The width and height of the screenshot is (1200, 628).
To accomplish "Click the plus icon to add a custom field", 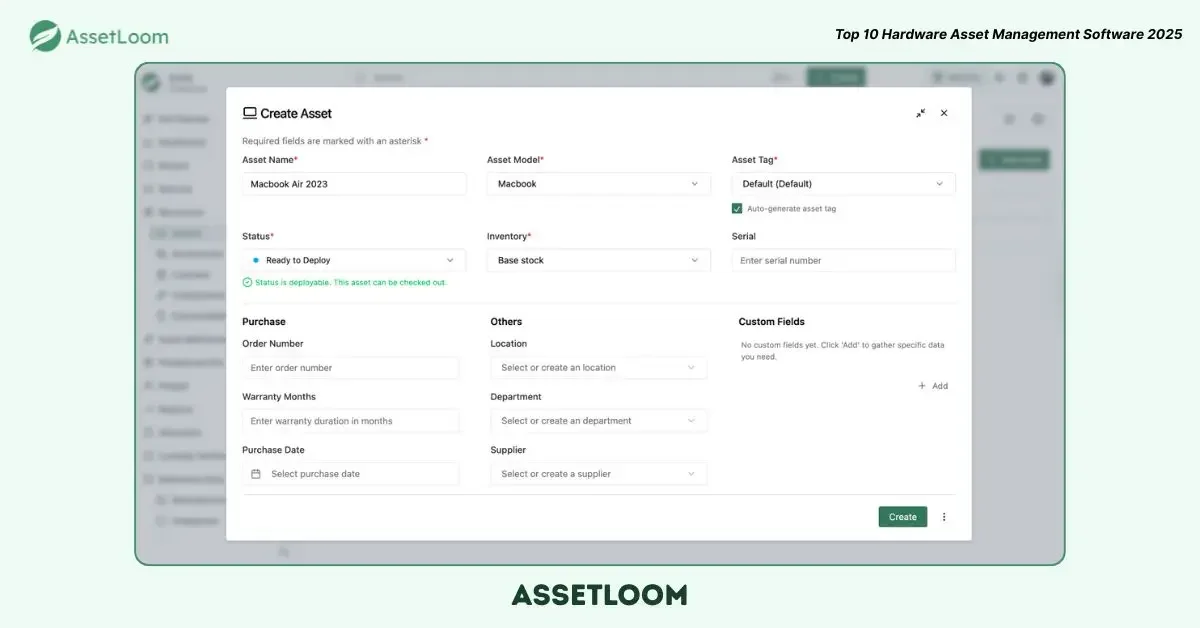I will 922,386.
